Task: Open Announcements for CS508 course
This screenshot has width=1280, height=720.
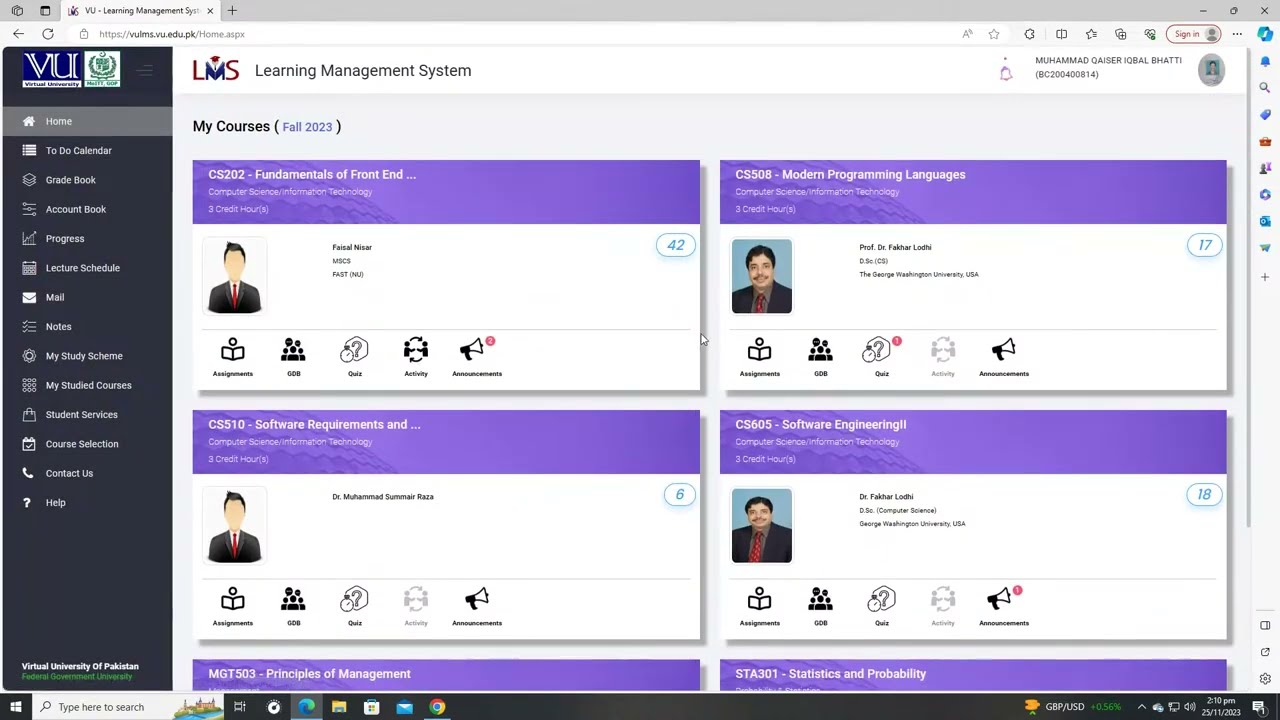Action: pyautogui.click(x=1004, y=357)
